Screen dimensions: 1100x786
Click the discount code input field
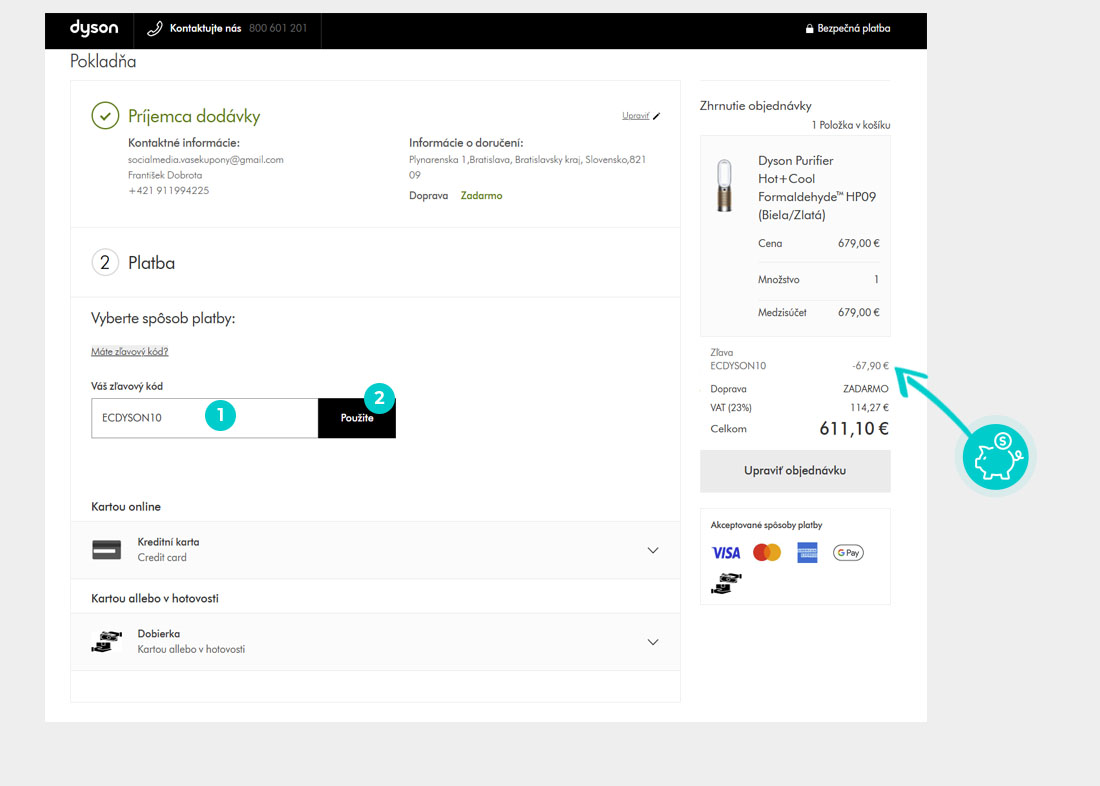pos(205,418)
